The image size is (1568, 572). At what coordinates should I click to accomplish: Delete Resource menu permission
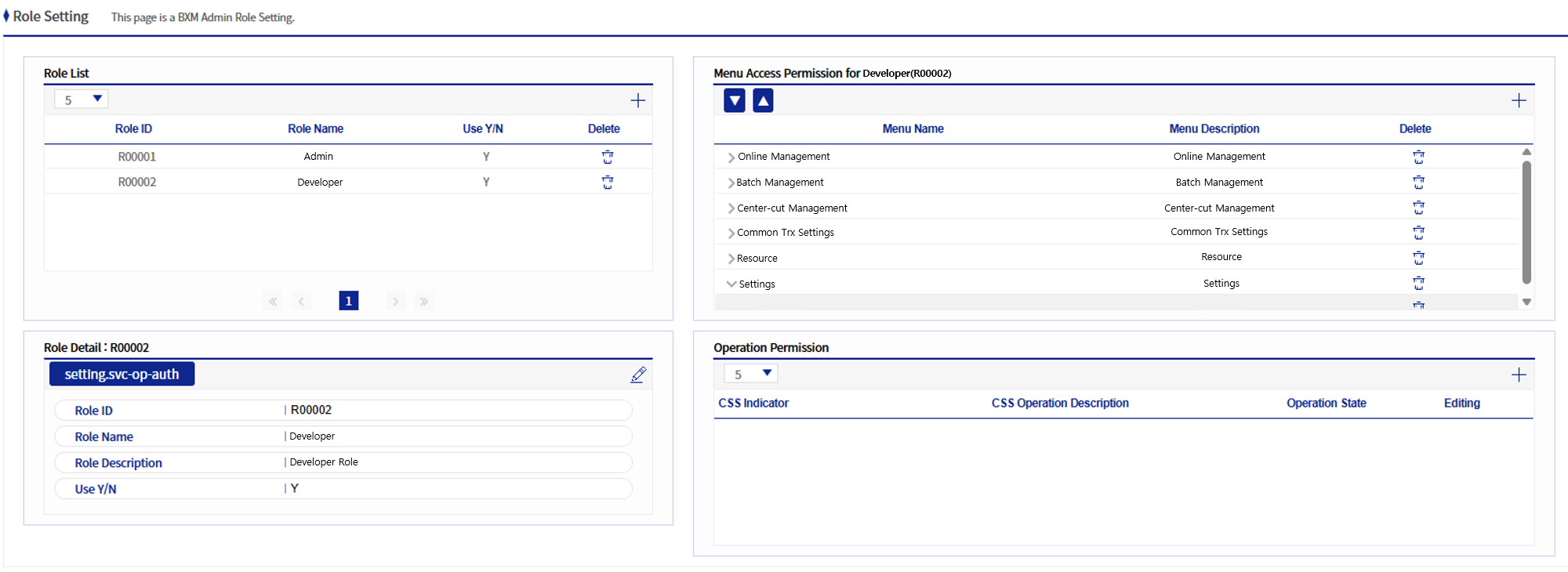[1418, 258]
